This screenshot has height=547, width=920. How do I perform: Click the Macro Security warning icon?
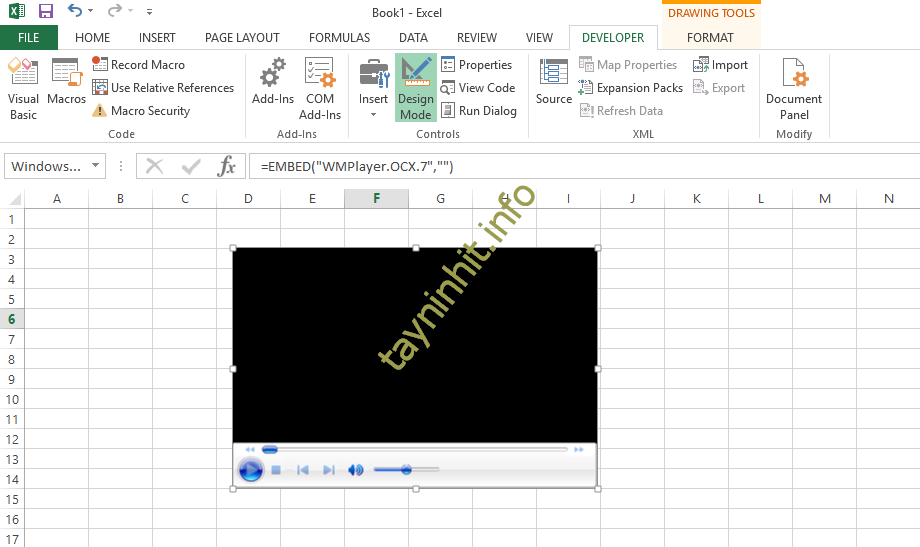click(100, 111)
